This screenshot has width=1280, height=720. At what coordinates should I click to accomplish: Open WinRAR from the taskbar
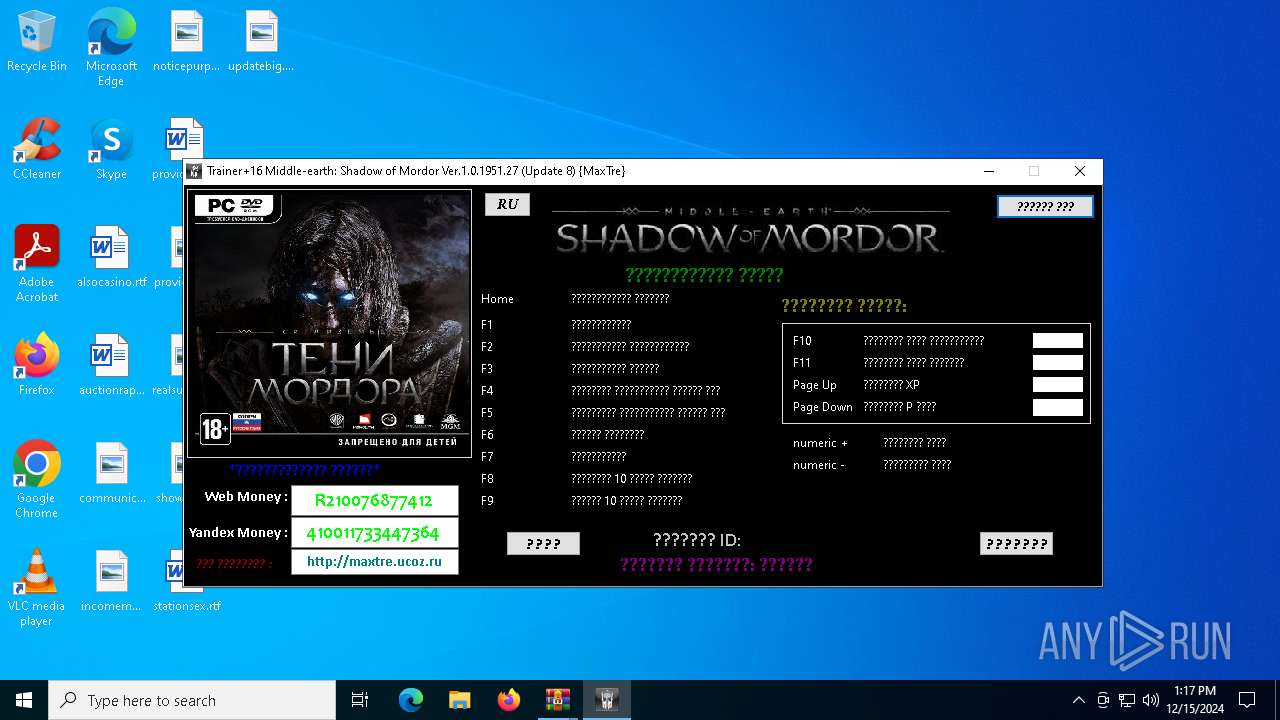pos(558,700)
